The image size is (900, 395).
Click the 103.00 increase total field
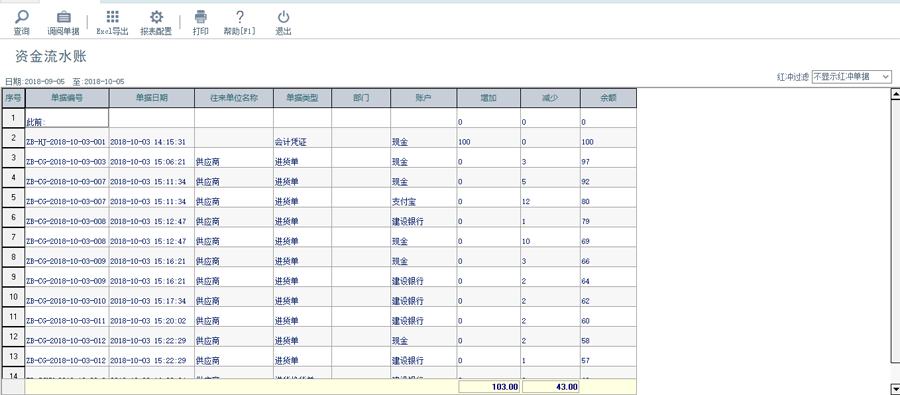tap(489, 387)
